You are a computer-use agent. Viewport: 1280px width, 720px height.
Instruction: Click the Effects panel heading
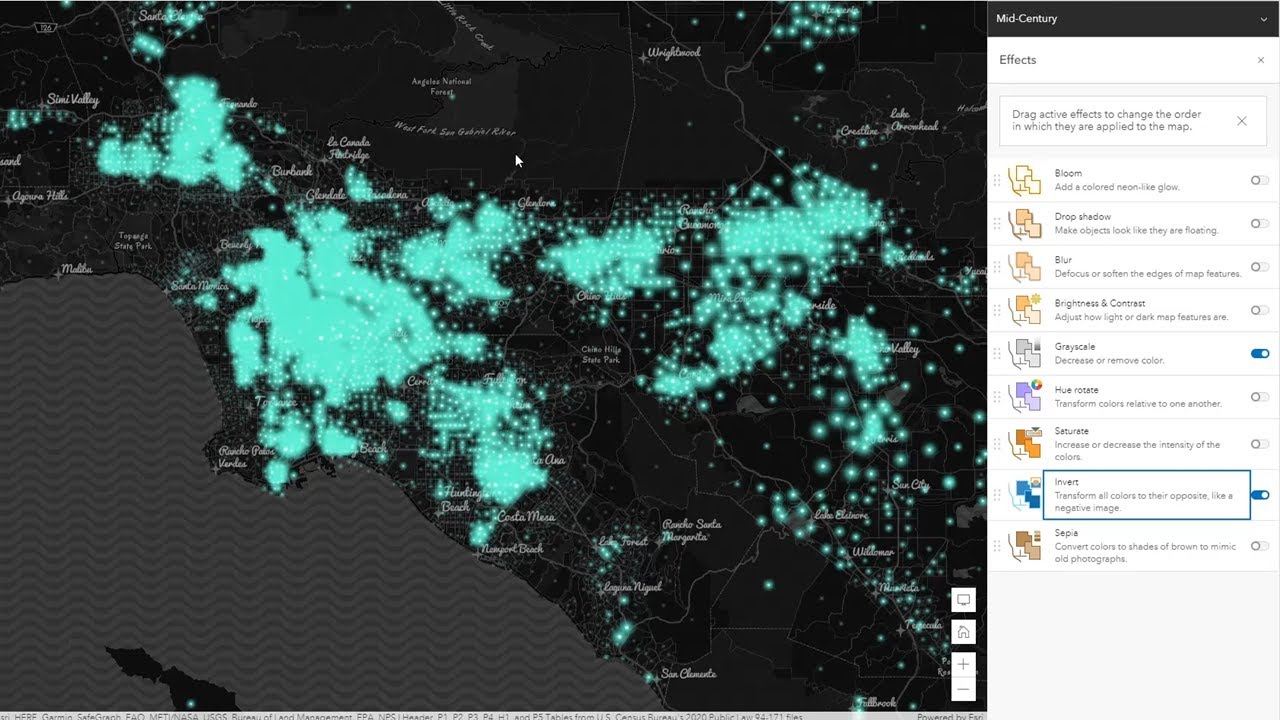click(x=1017, y=60)
